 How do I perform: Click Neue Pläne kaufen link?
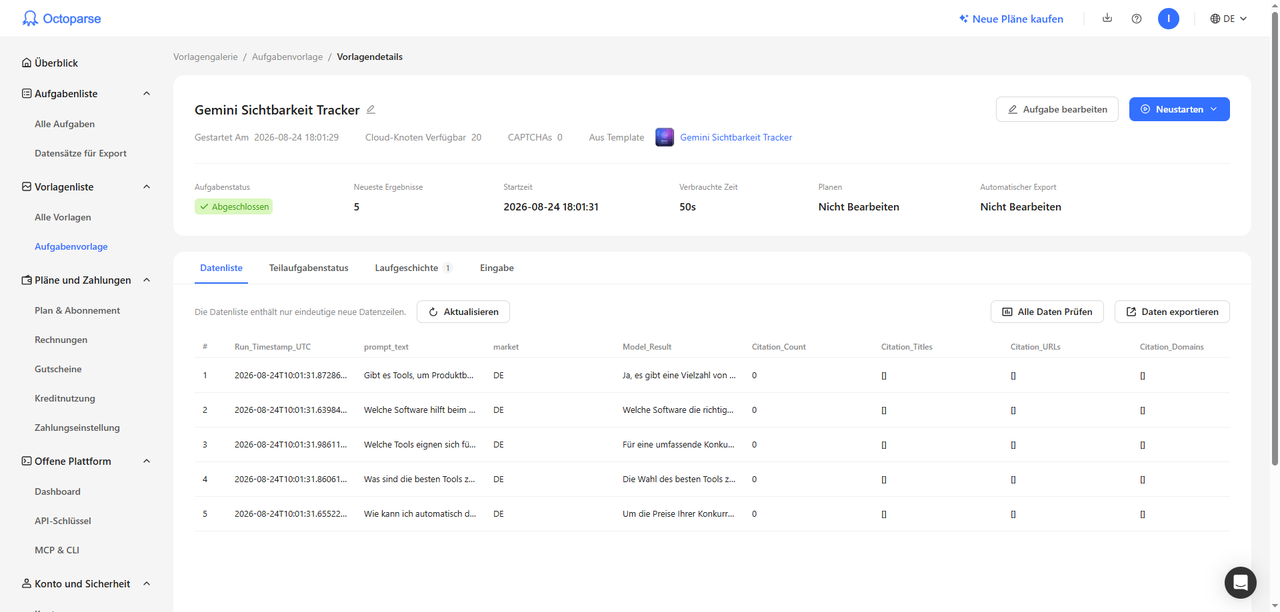pyautogui.click(x=1011, y=18)
